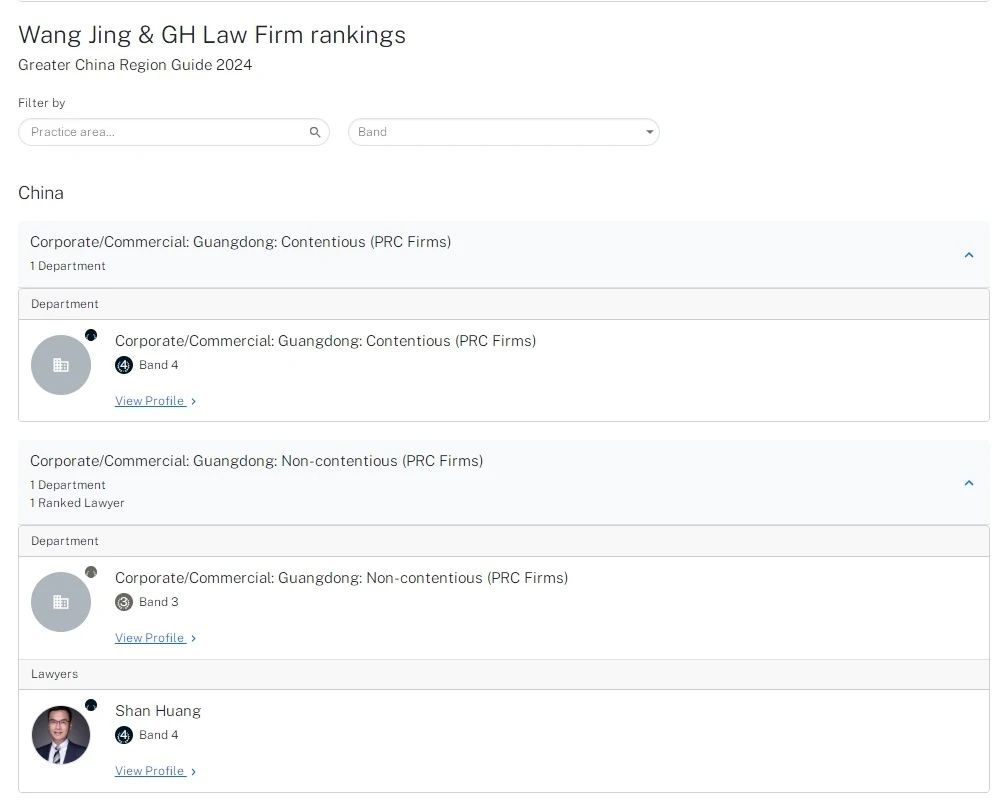Click the building avatar for Contentious department
This screenshot has height=803, width=1003.
(x=61, y=365)
